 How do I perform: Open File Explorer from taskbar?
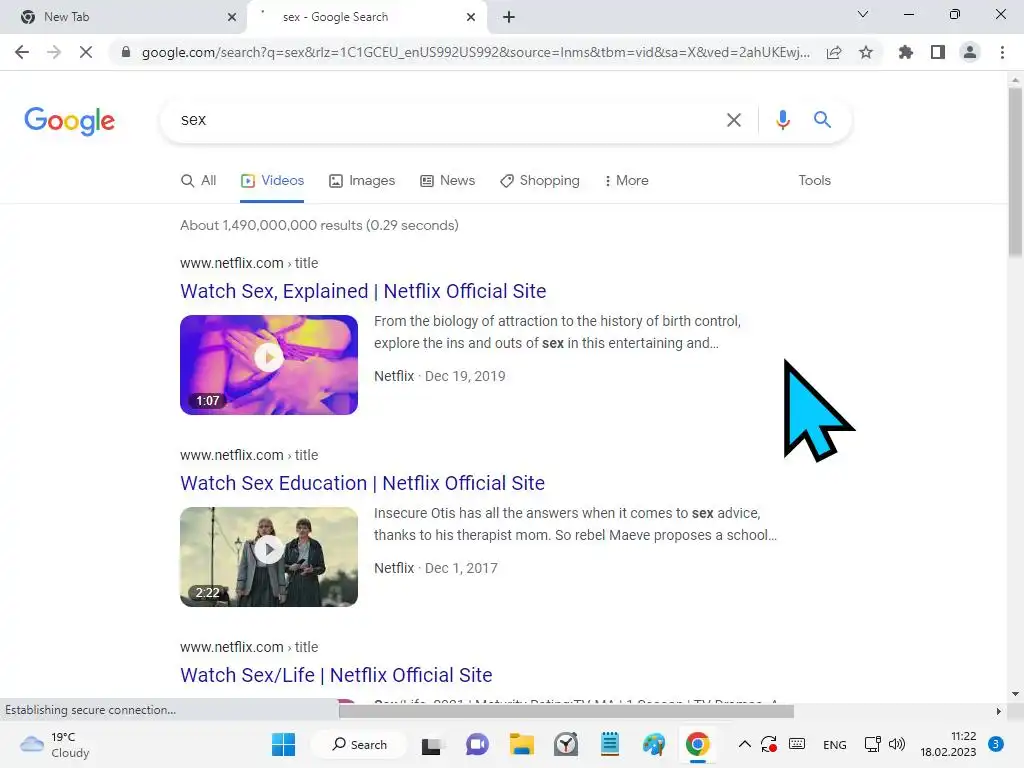click(x=522, y=744)
